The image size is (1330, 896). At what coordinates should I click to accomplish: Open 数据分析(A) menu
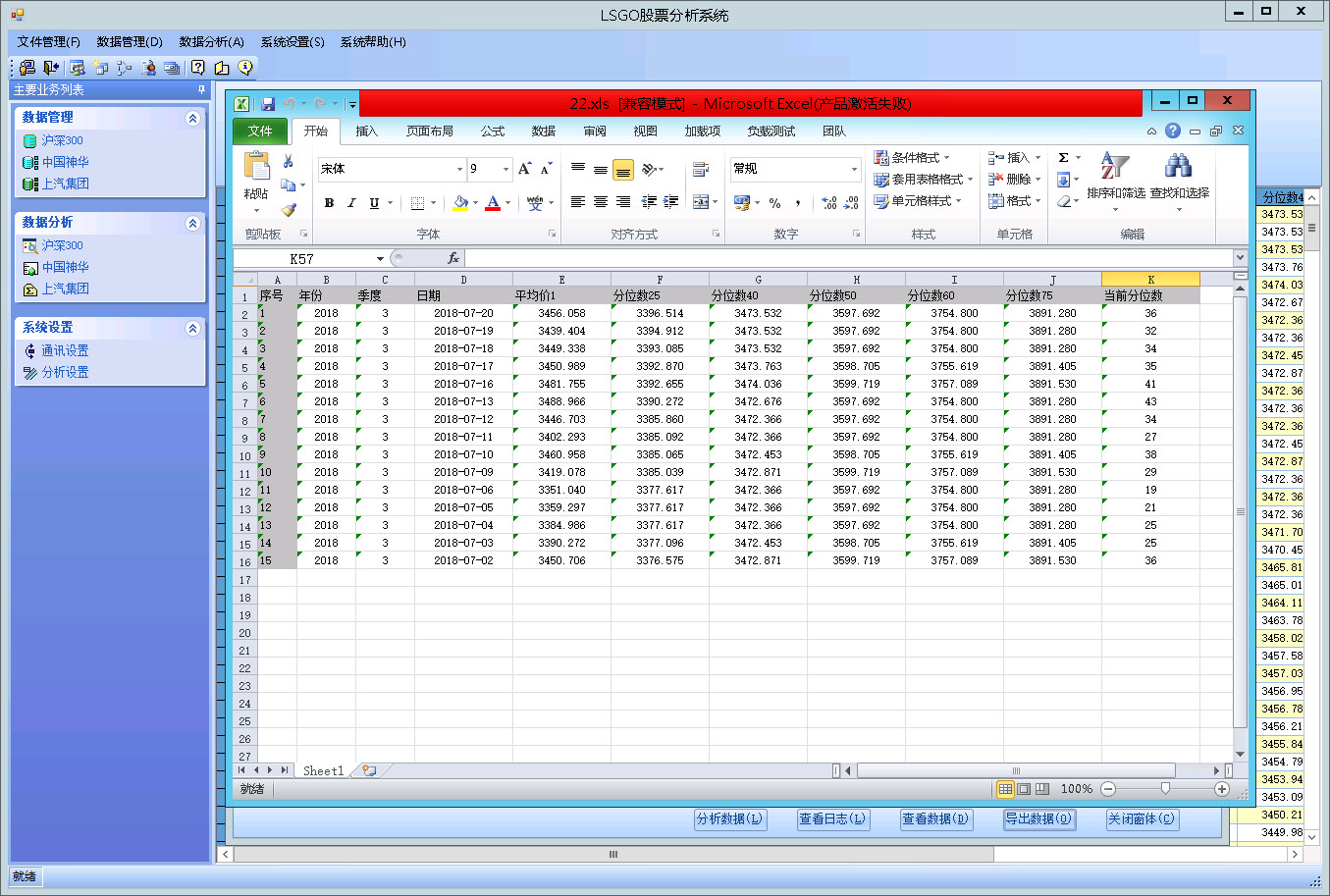pyautogui.click(x=211, y=41)
